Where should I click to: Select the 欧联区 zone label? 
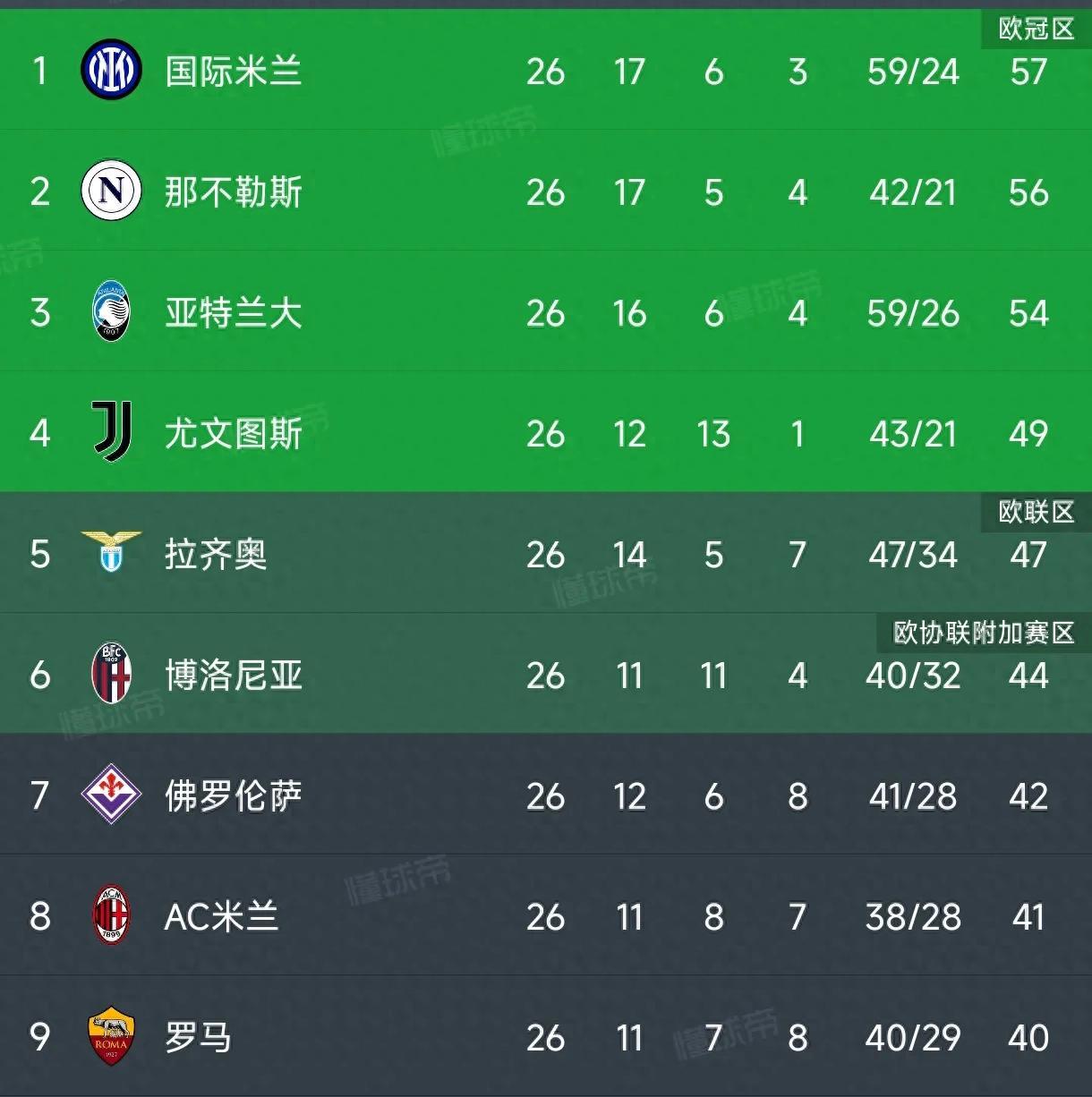(x=1037, y=512)
